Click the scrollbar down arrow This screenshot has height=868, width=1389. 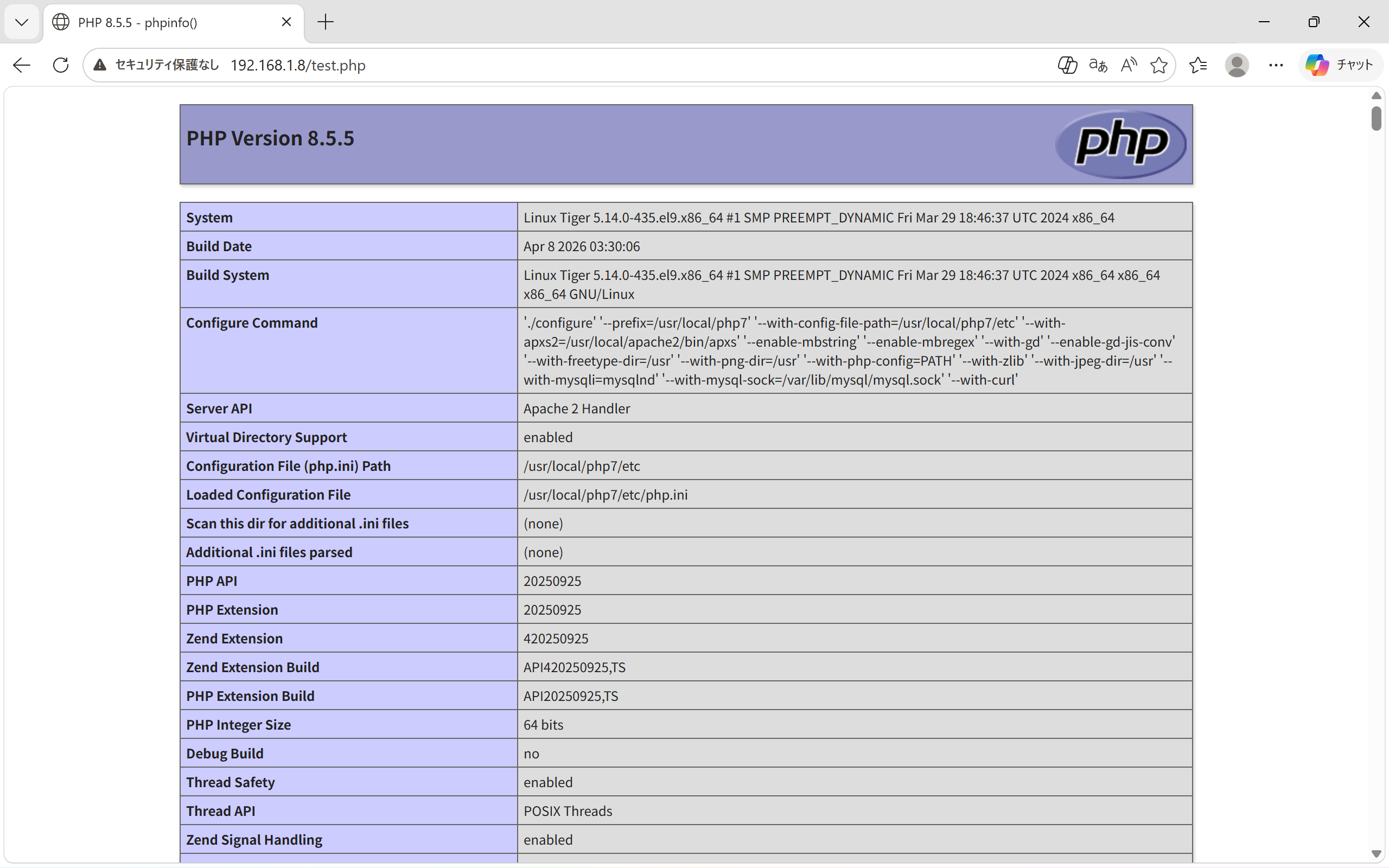(x=1376, y=853)
